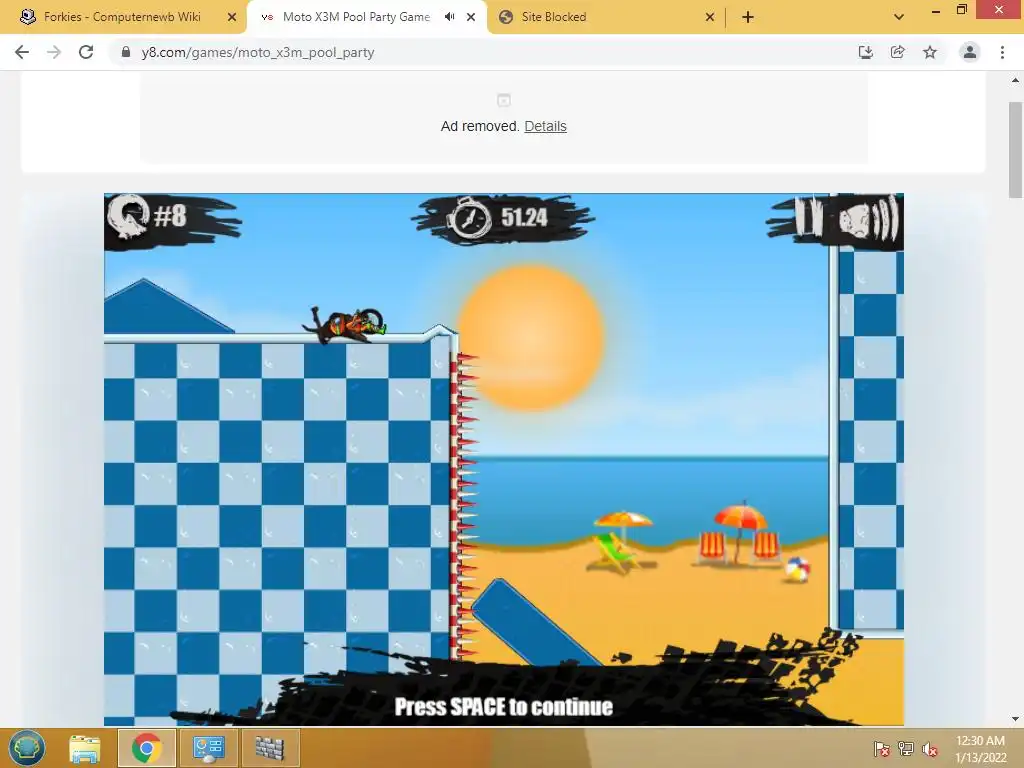Restore down the Chrome window
1024x768 pixels.
[961, 10]
